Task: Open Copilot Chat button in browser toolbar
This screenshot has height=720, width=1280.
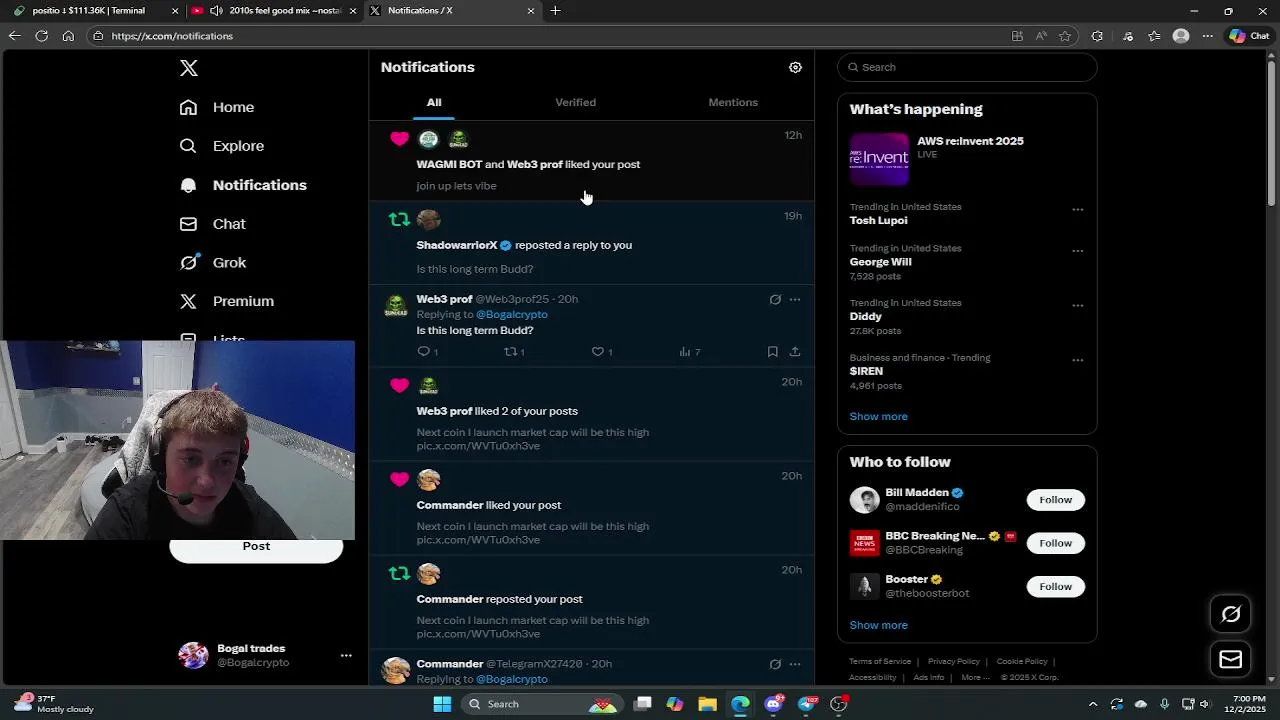Action: click(1250, 36)
